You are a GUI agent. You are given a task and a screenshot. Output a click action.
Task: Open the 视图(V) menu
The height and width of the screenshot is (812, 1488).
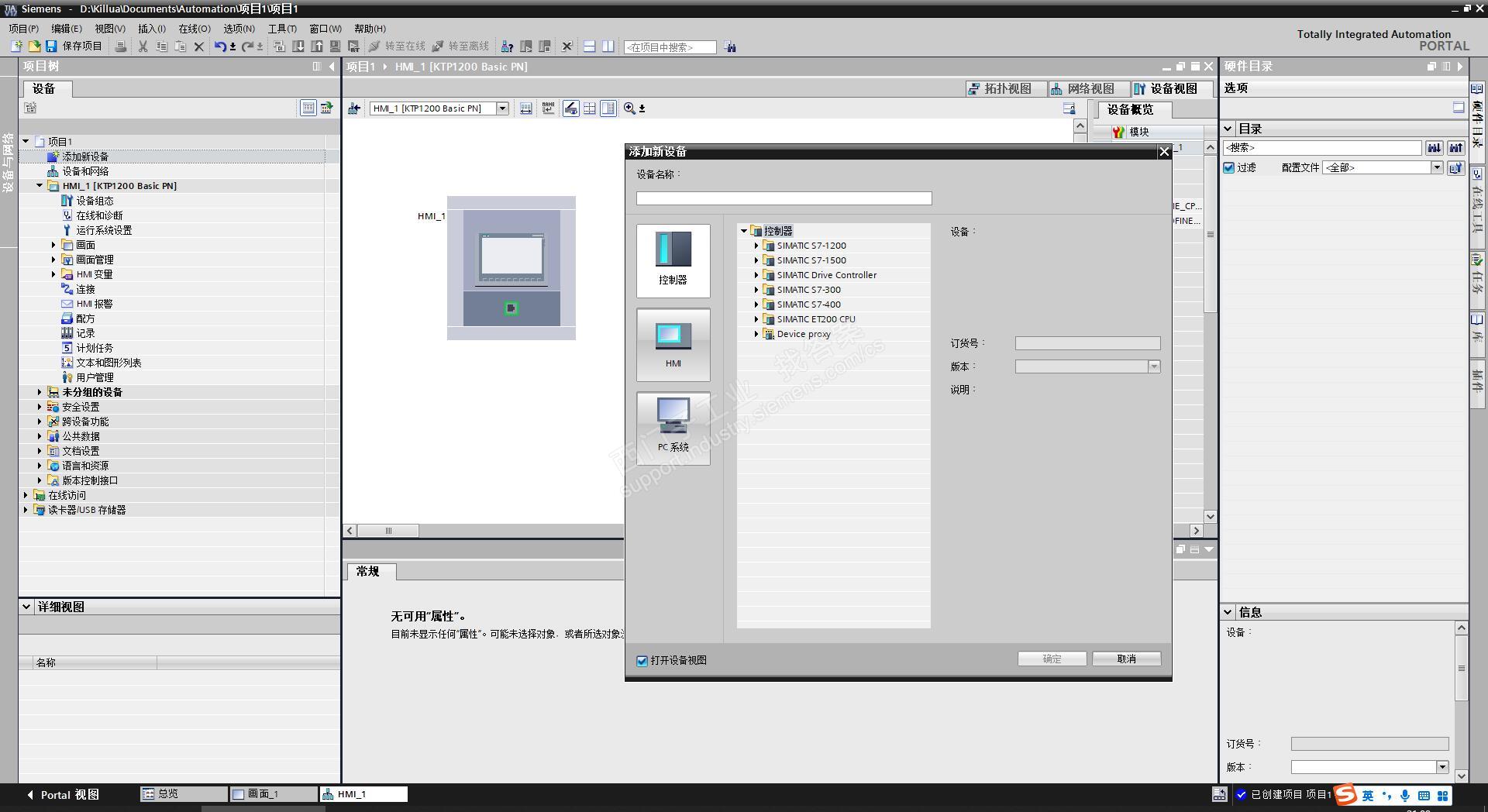[110, 29]
